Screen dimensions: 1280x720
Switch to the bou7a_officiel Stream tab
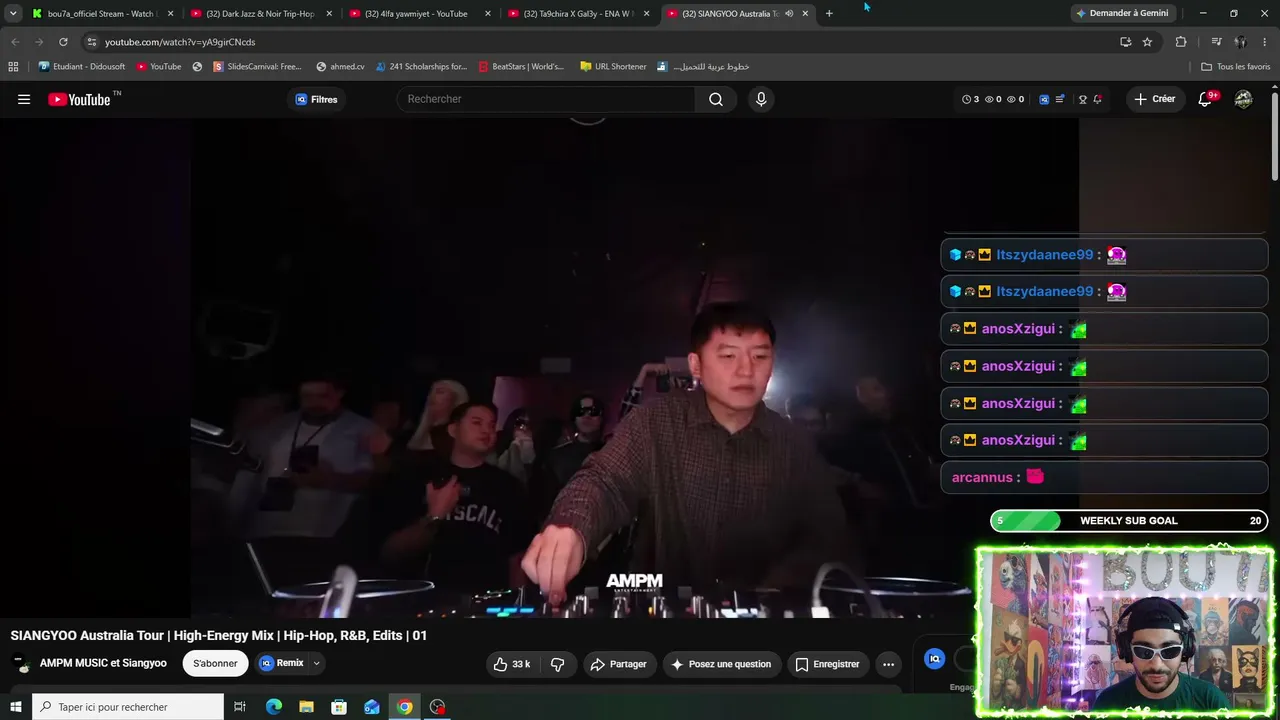tap(102, 14)
